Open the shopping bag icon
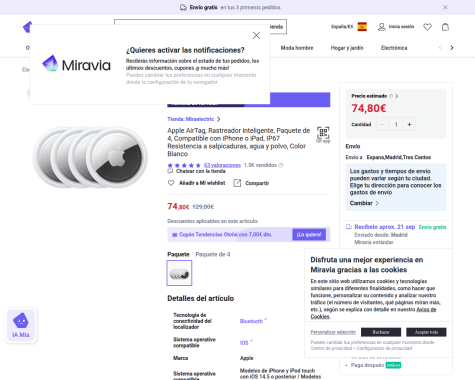The width and height of the screenshot is (475, 380). click(445, 27)
